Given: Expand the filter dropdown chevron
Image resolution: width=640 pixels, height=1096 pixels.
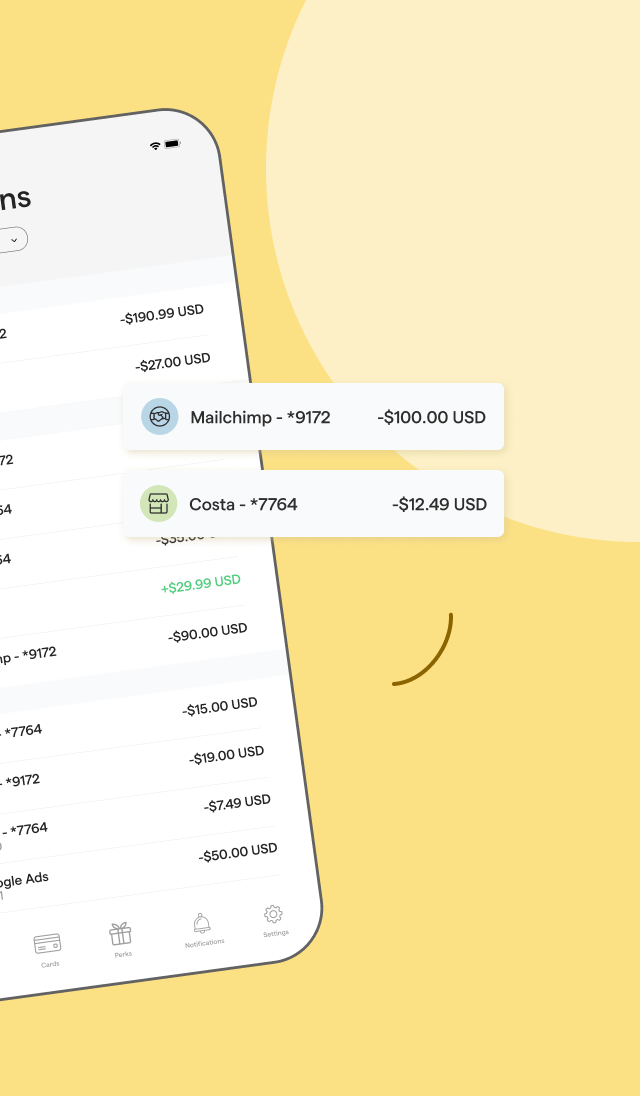Looking at the screenshot, I should pyautogui.click(x=13, y=240).
